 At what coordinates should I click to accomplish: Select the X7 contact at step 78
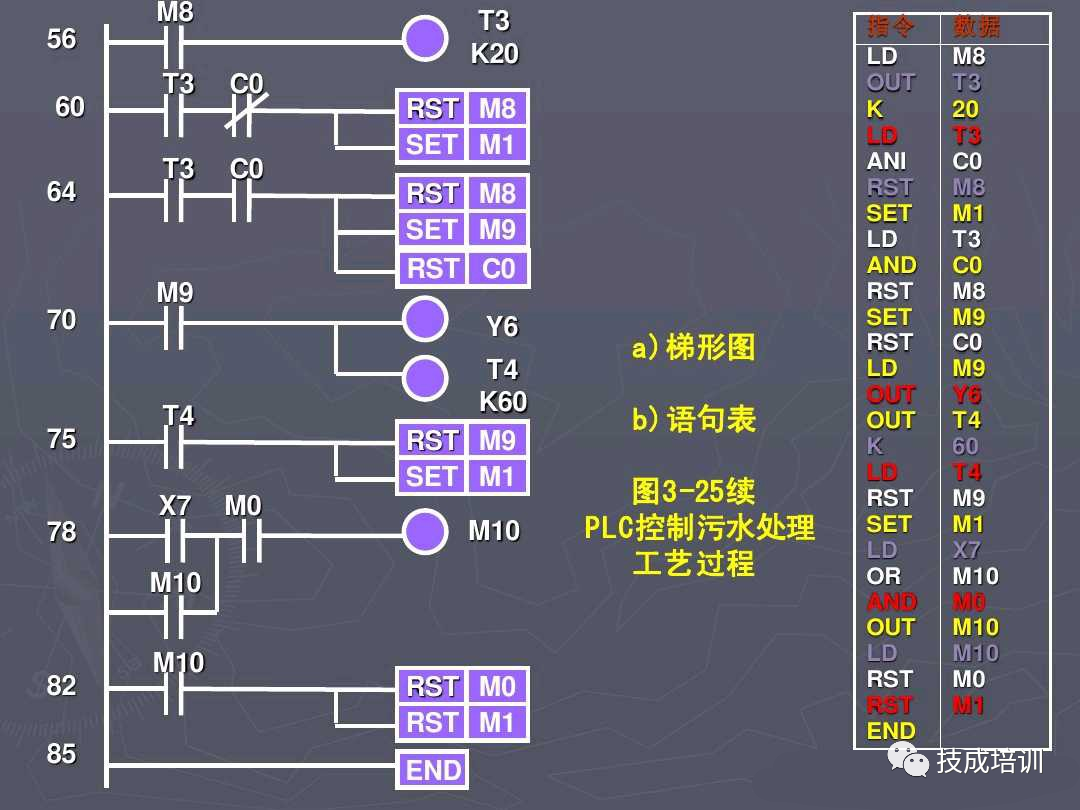click(176, 532)
